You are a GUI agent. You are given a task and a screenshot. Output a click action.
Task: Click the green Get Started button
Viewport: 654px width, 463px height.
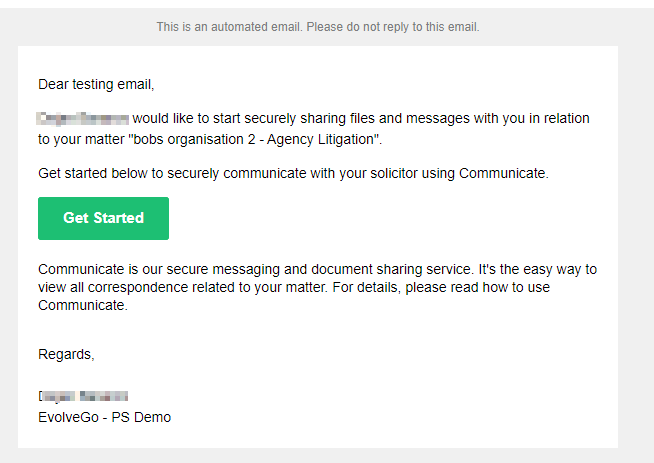(x=103, y=218)
